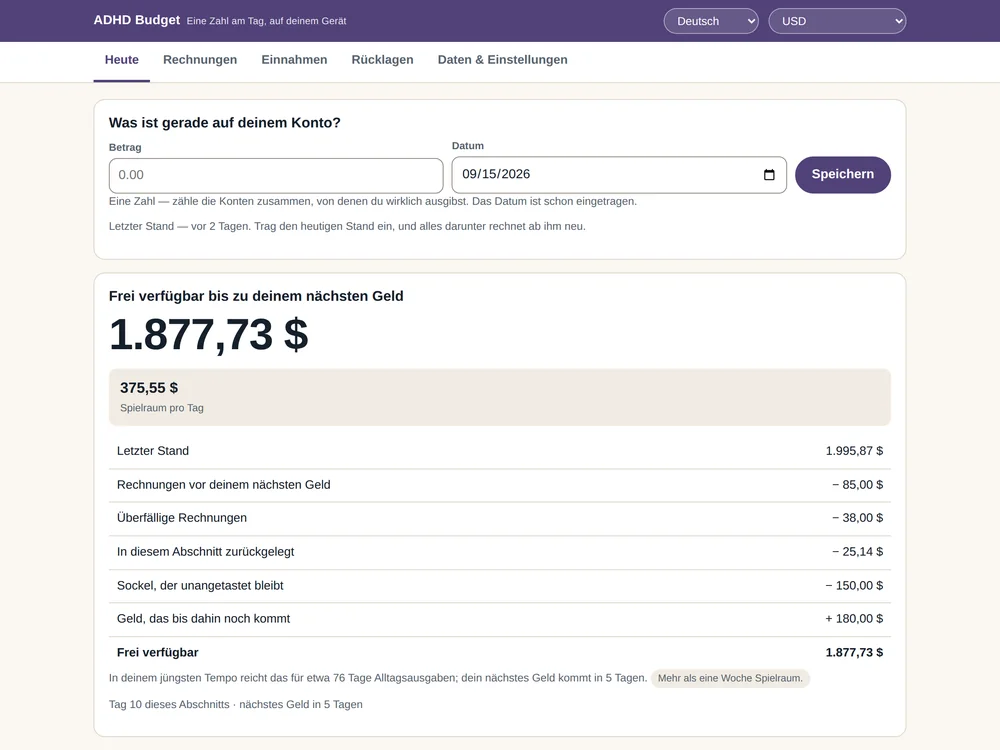The height and width of the screenshot is (750, 1000).
Task: Click the "Letzter Stand" row label
Action: [x=153, y=451]
